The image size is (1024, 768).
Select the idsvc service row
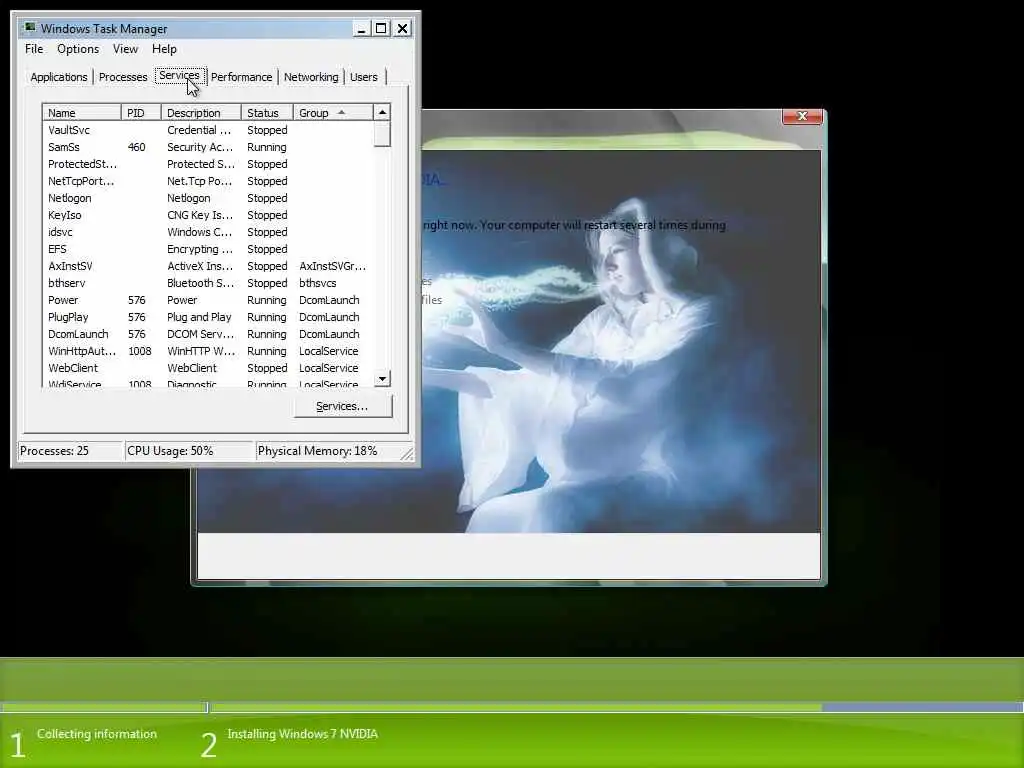pyautogui.click(x=208, y=232)
